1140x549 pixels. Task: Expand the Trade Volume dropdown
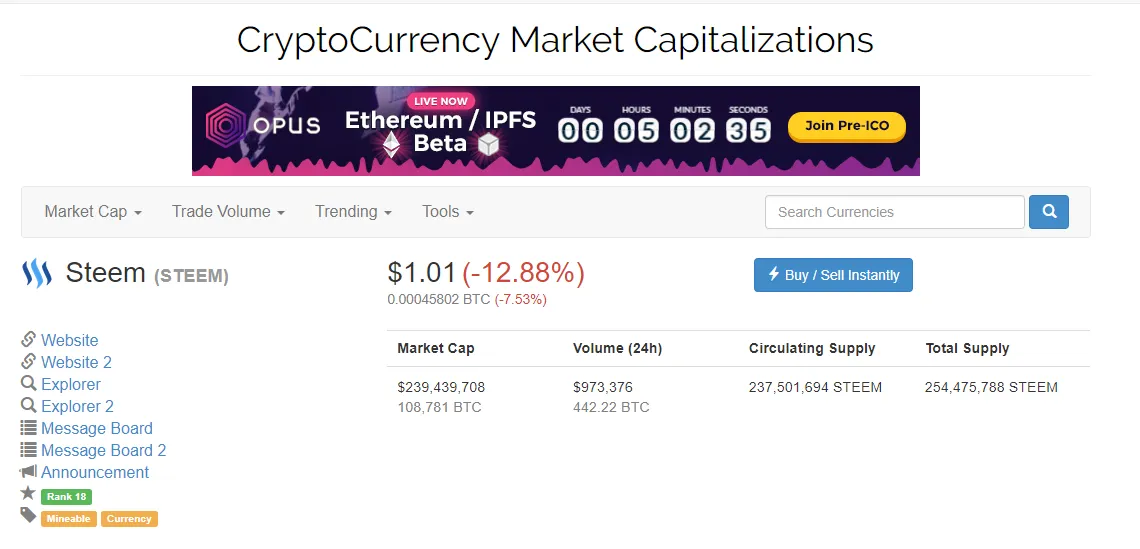point(228,212)
